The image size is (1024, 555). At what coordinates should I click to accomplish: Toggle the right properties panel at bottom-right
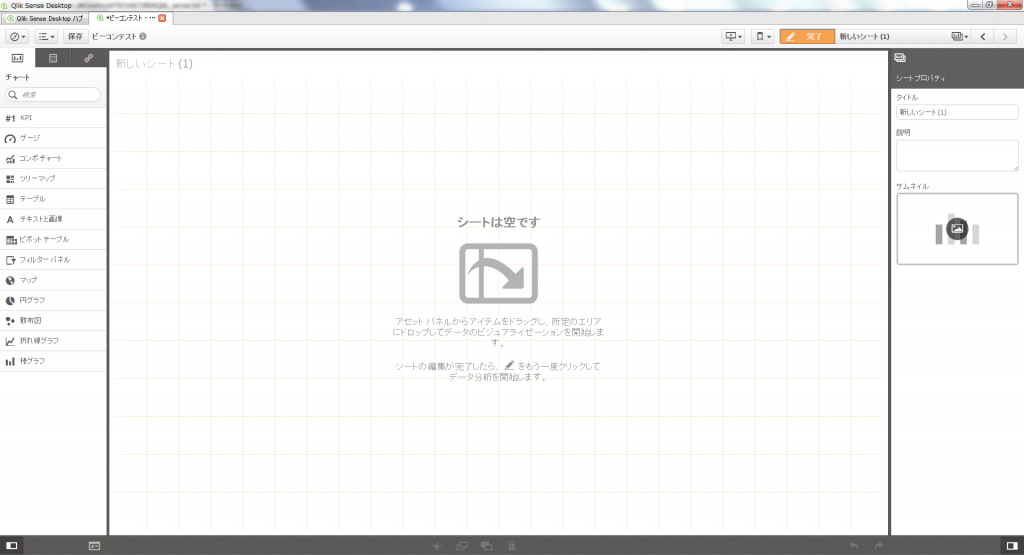(1011, 545)
